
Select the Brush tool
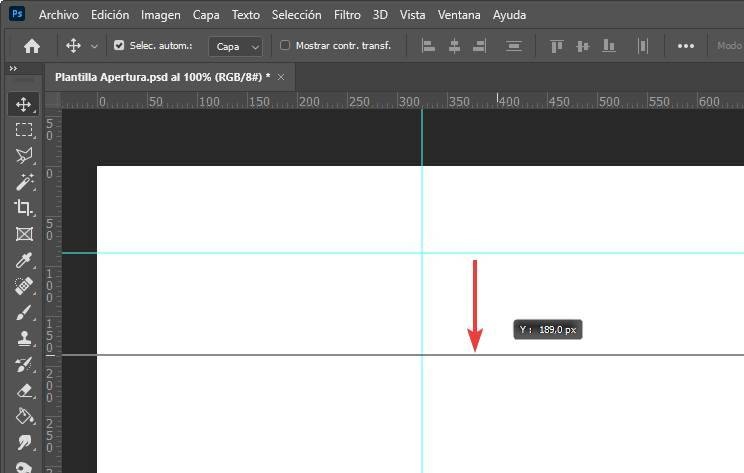[24, 313]
